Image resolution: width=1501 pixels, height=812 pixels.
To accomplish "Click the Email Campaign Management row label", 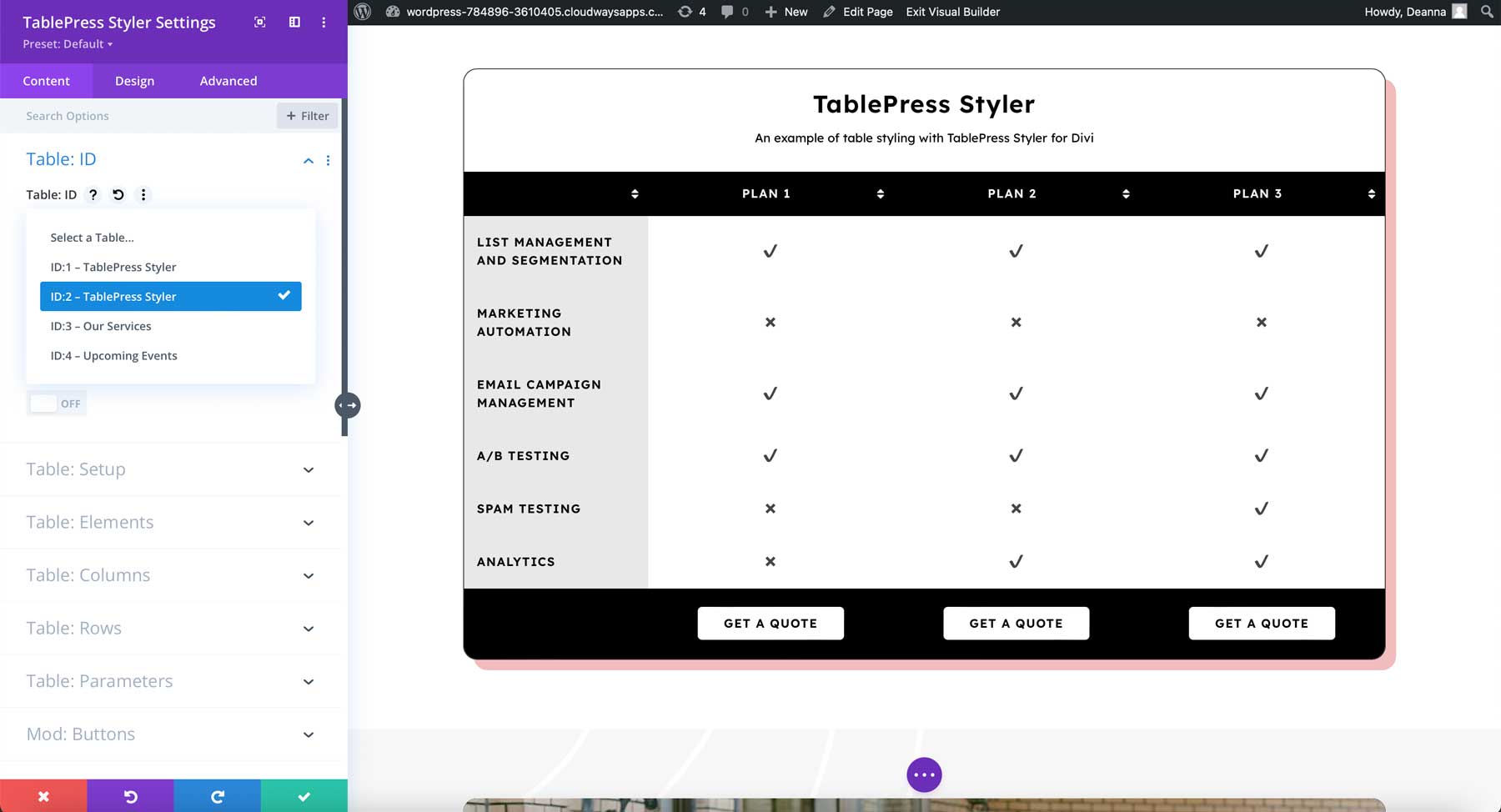I will (539, 393).
